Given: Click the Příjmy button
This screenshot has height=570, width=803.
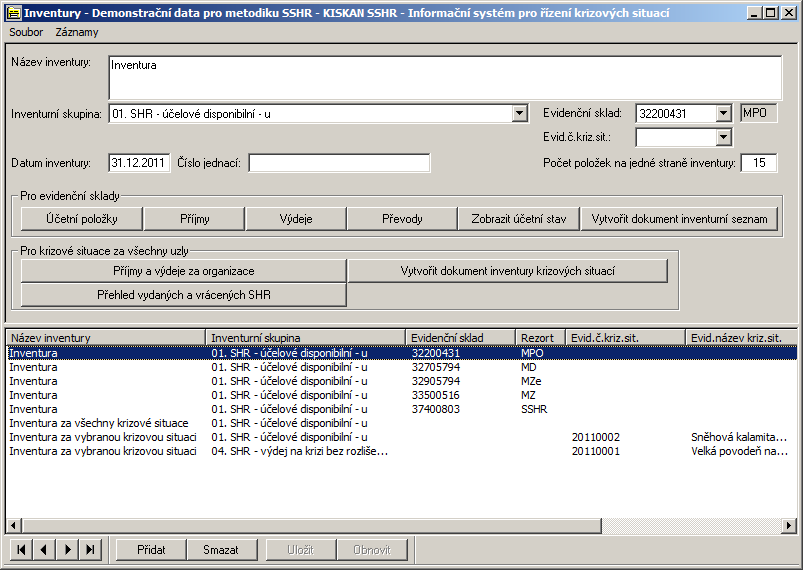Looking at the screenshot, I should [195, 219].
